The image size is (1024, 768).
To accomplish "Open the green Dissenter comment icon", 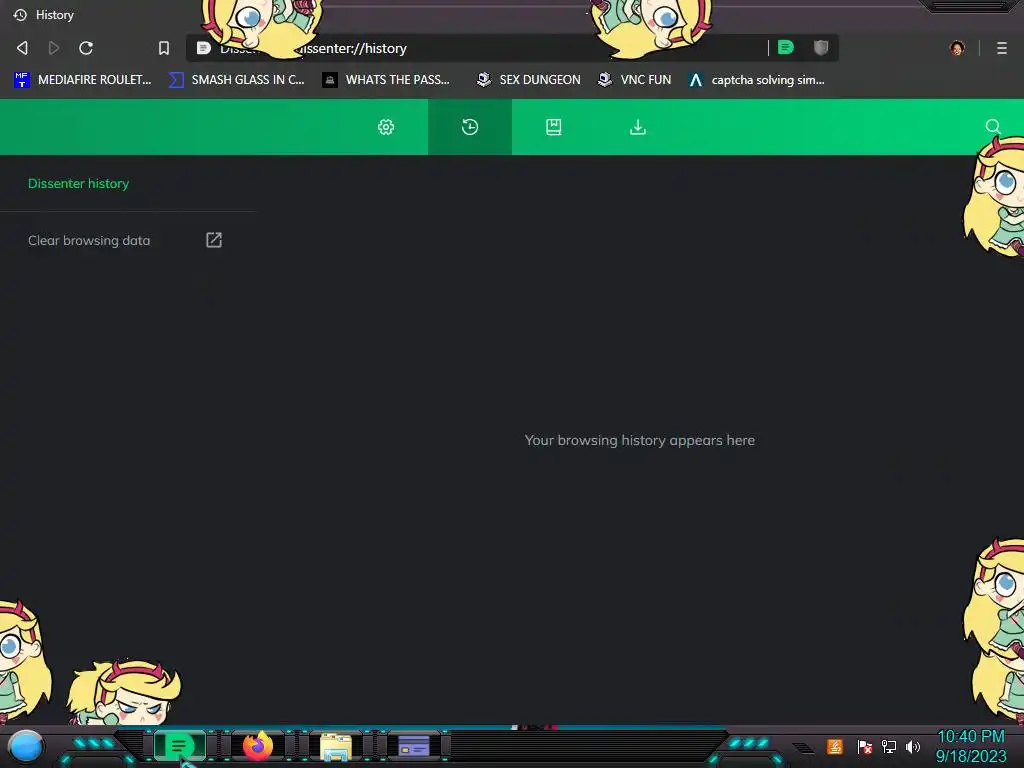I will [786, 47].
